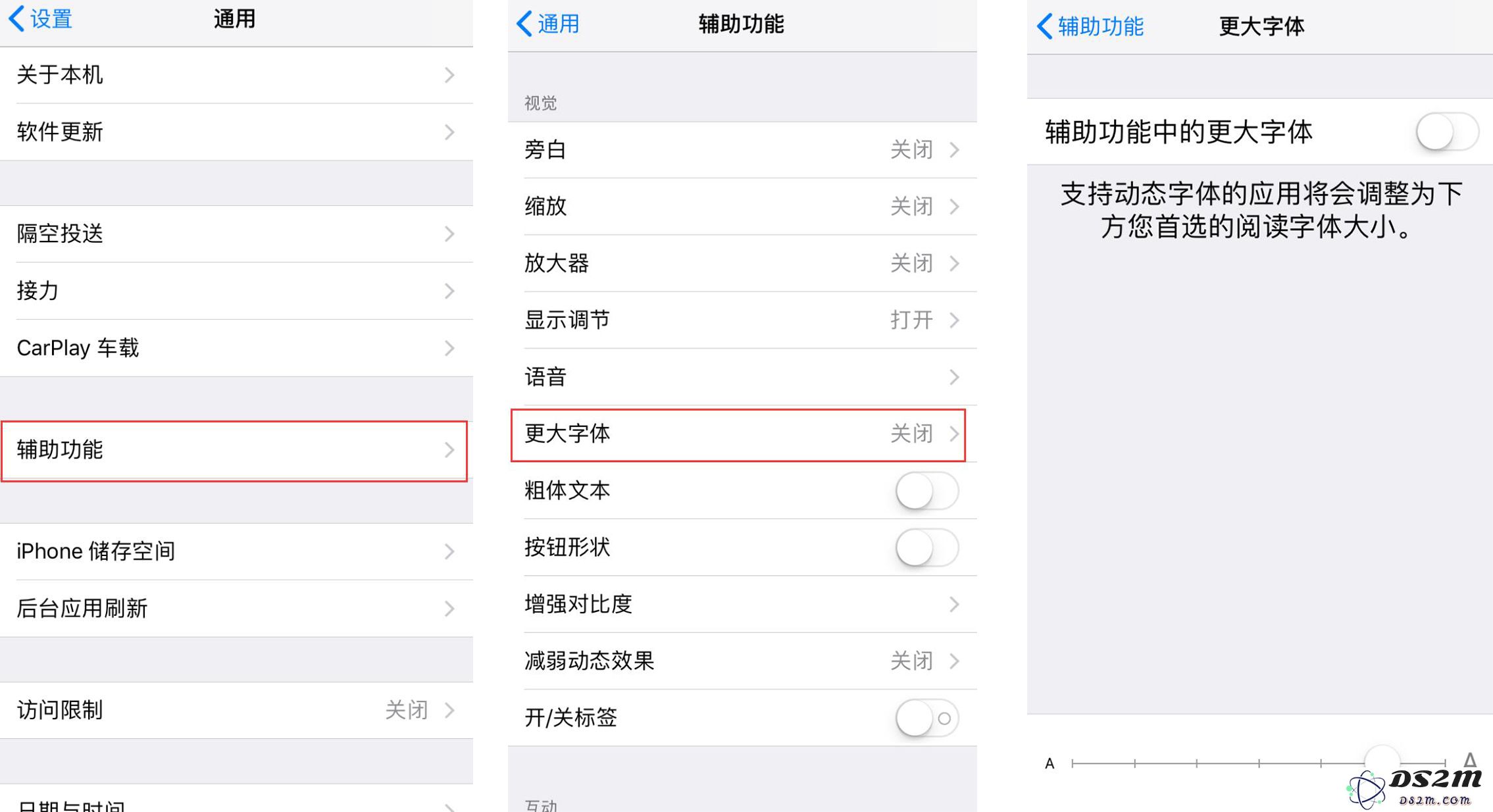The height and width of the screenshot is (812, 1493).
Task: Tap the chevron on 语音 row
Action: (x=954, y=377)
